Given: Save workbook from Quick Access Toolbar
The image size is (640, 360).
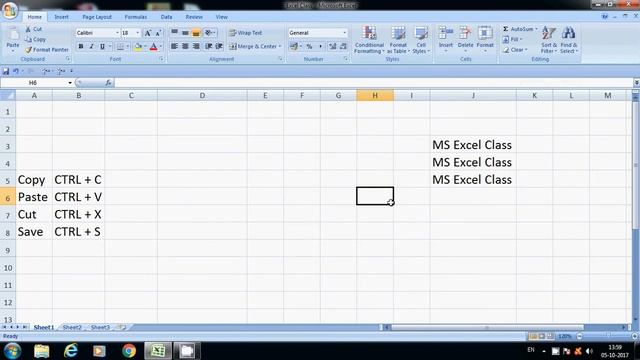Looking at the screenshot, I should 6,71.
